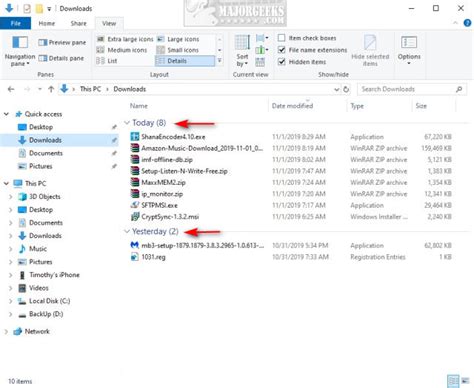Open recent locations dropdown arrow
The height and width of the screenshot is (388, 474).
coord(40,89)
